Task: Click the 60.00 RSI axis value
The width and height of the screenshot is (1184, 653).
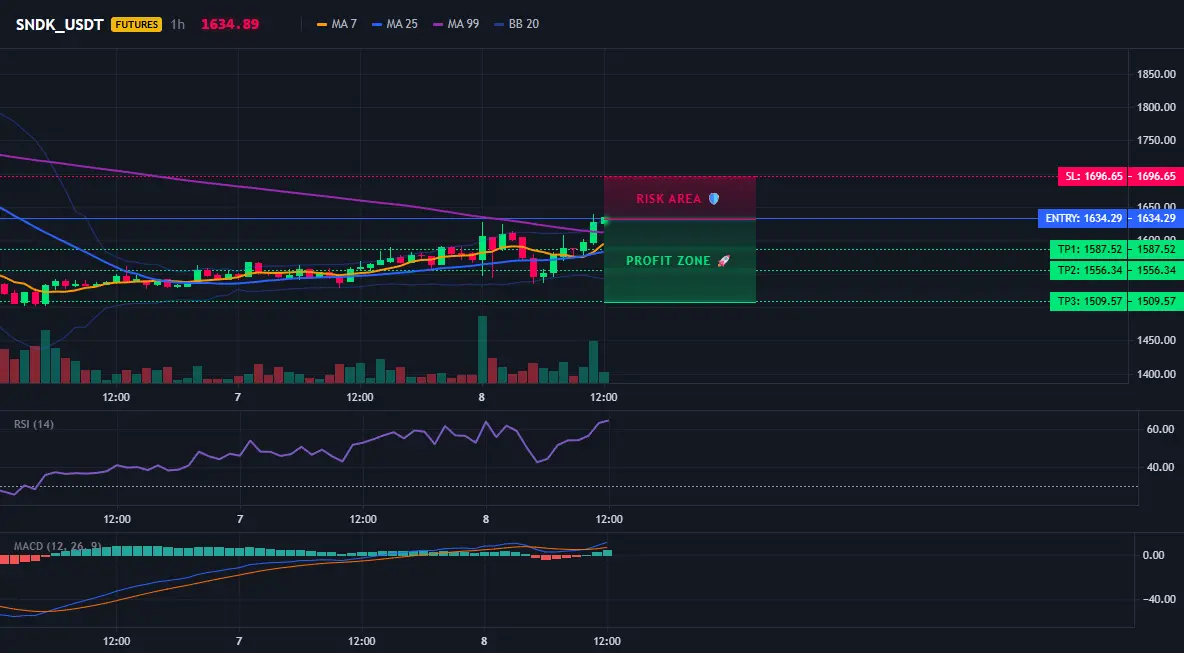Action: tap(1160, 430)
